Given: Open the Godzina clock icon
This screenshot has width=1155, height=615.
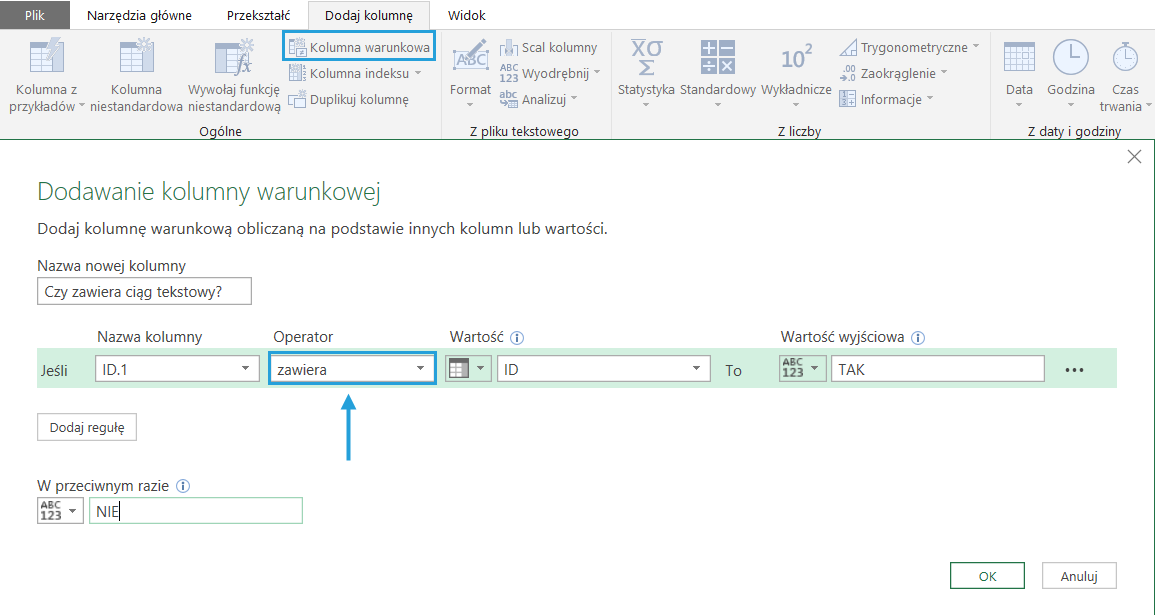Looking at the screenshot, I should point(1071,58).
